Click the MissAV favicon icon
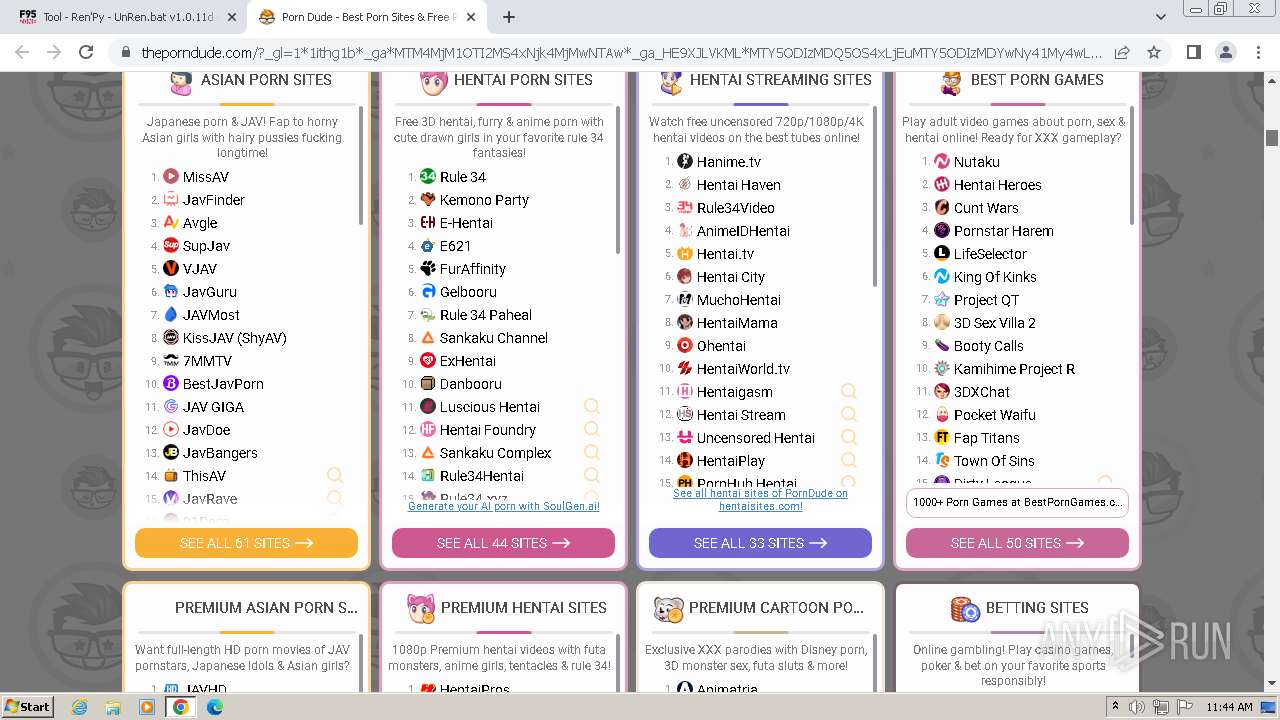This screenshot has width=1280, height=720. pos(171,176)
